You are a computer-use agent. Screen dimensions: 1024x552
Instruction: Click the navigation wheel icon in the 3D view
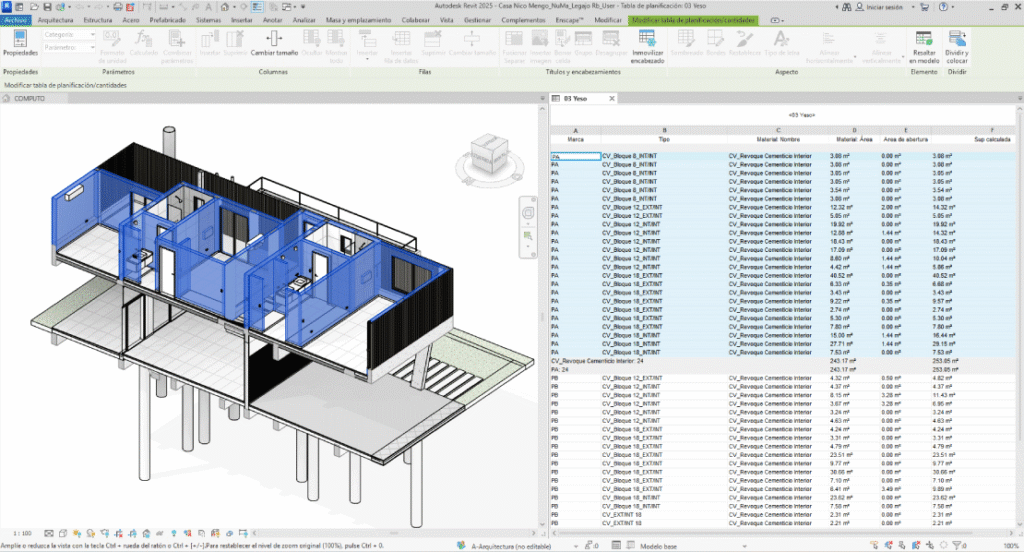click(x=528, y=213)
